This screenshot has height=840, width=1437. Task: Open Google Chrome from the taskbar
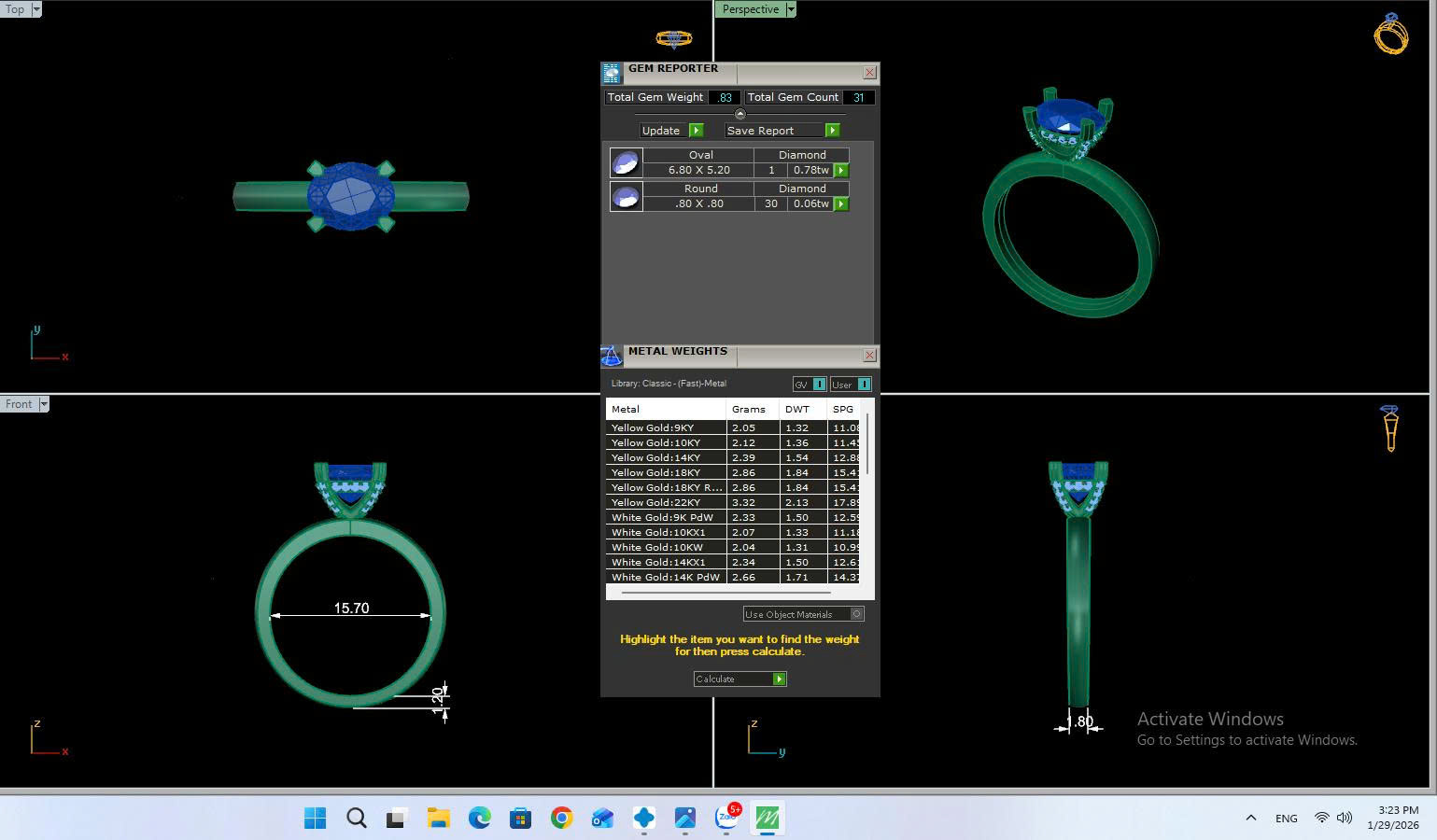561,819
